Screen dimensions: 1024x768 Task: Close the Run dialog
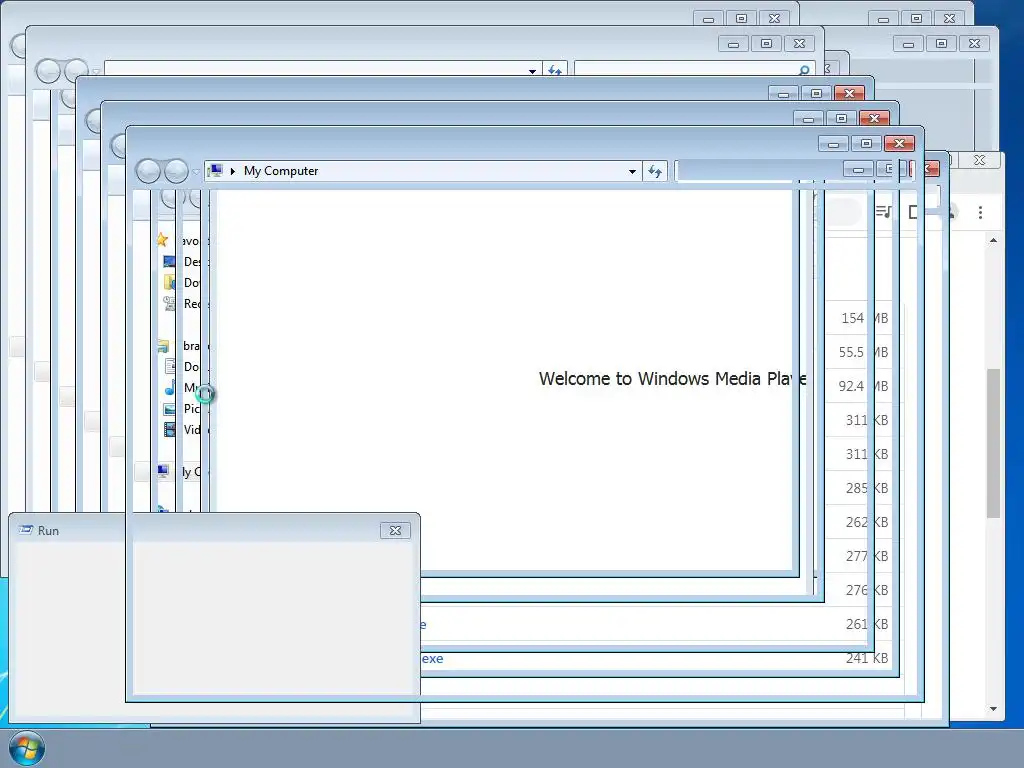pos(395,530)
